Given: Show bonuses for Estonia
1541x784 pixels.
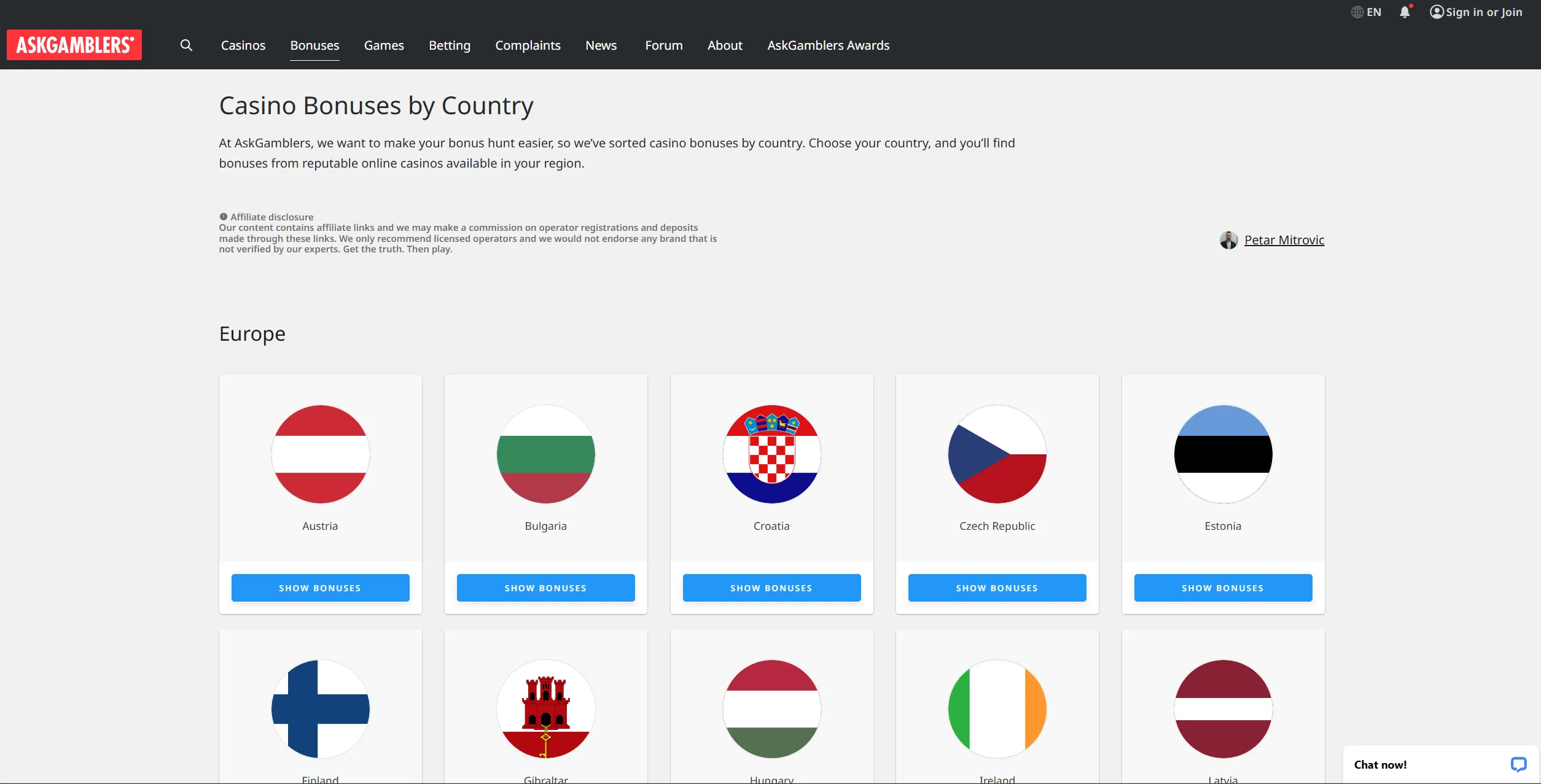Looking at the screenshot, I should pos(1223,588).
